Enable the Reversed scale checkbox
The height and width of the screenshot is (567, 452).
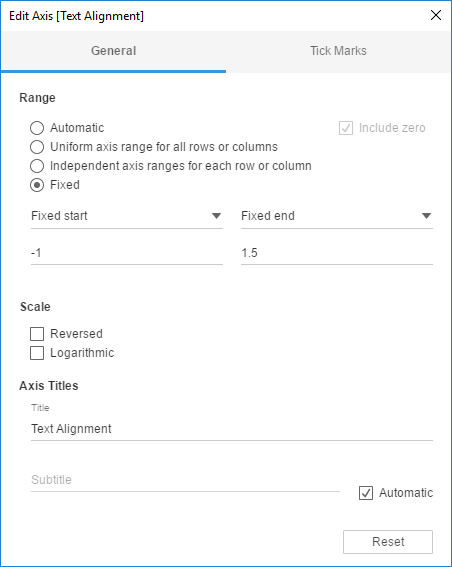[x=37, y=334]
